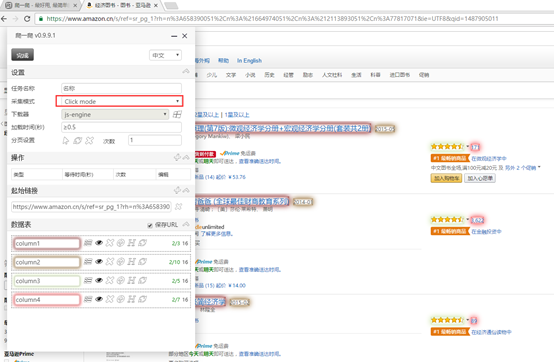Open the js-engine downloader dropdown
554x362 pixels.
[x=115, y=114]
